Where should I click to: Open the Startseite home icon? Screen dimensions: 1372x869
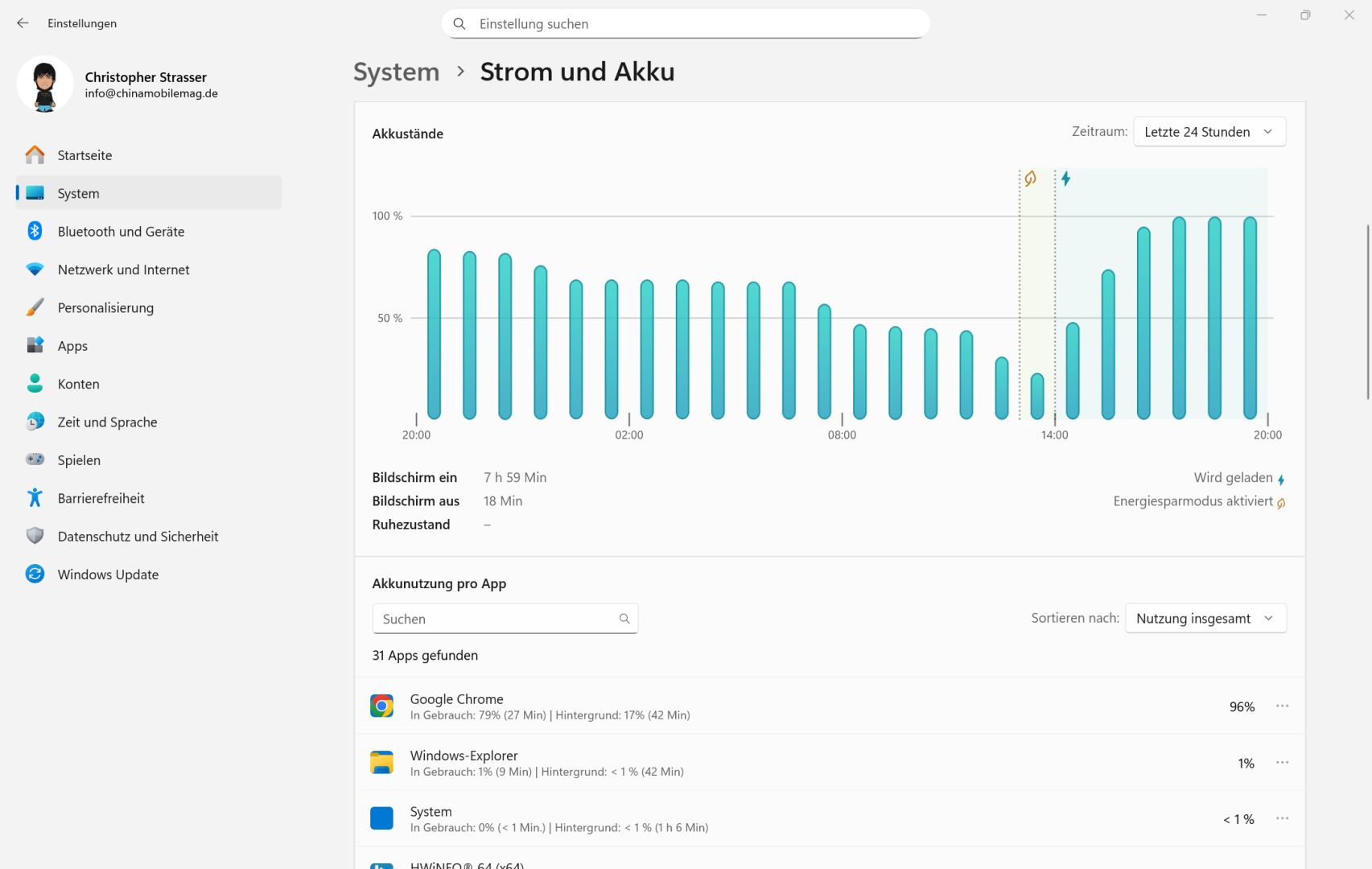[x=35, y=154]
